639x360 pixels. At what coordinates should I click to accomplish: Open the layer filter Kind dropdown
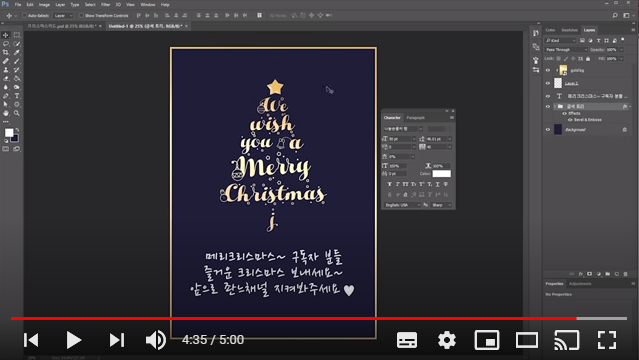[x=561, y=40]
